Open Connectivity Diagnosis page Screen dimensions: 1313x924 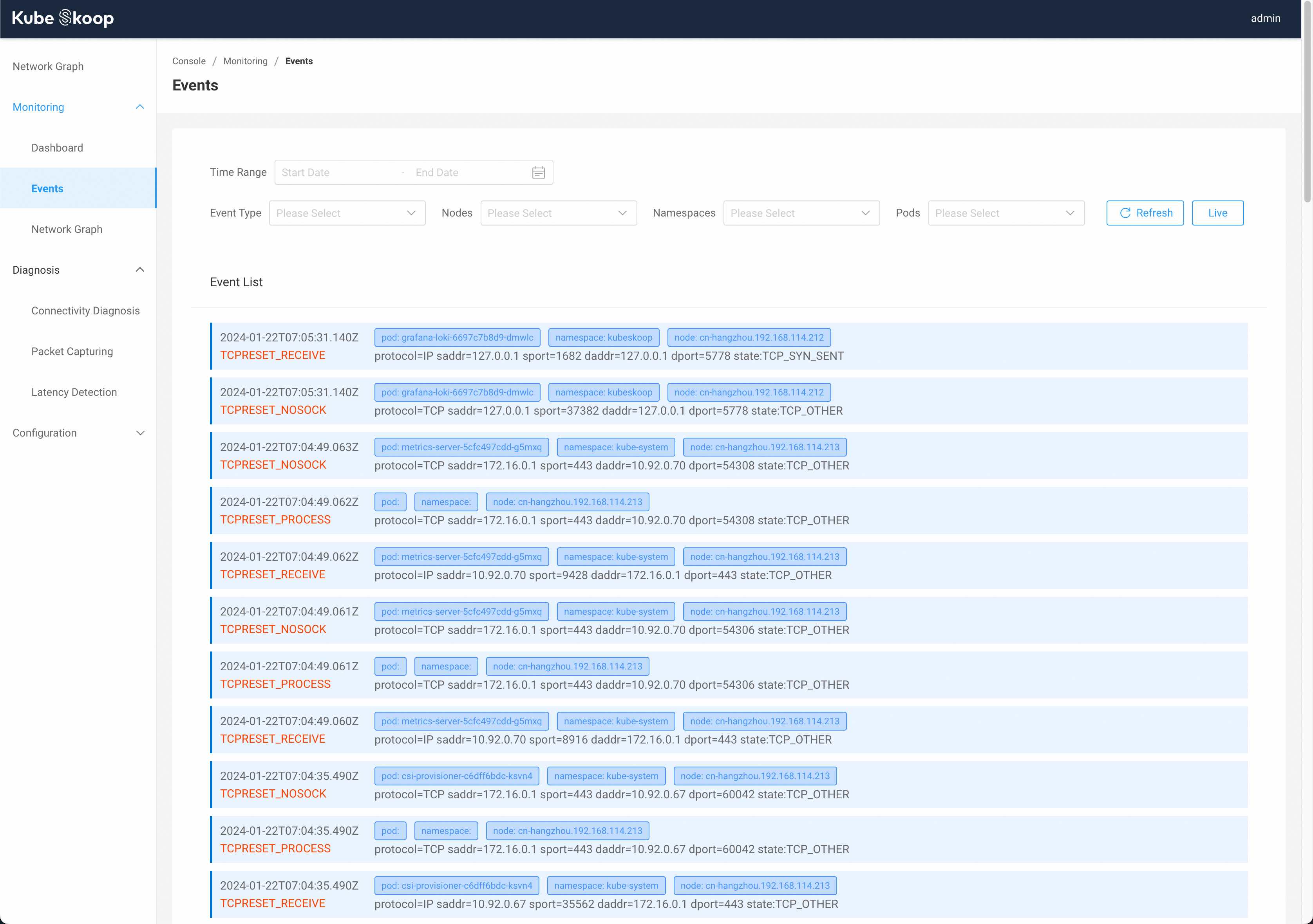pyautogui.click(x=85, y=311)
